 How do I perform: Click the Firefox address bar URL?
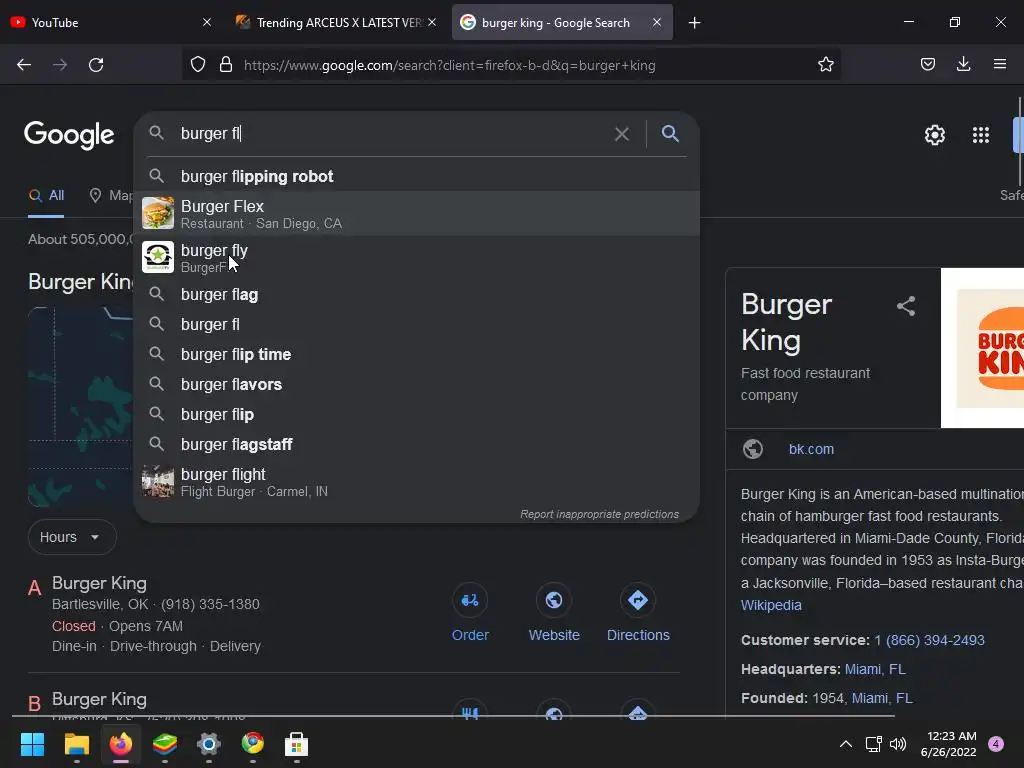pyautogui.click(x=449, y=65)
